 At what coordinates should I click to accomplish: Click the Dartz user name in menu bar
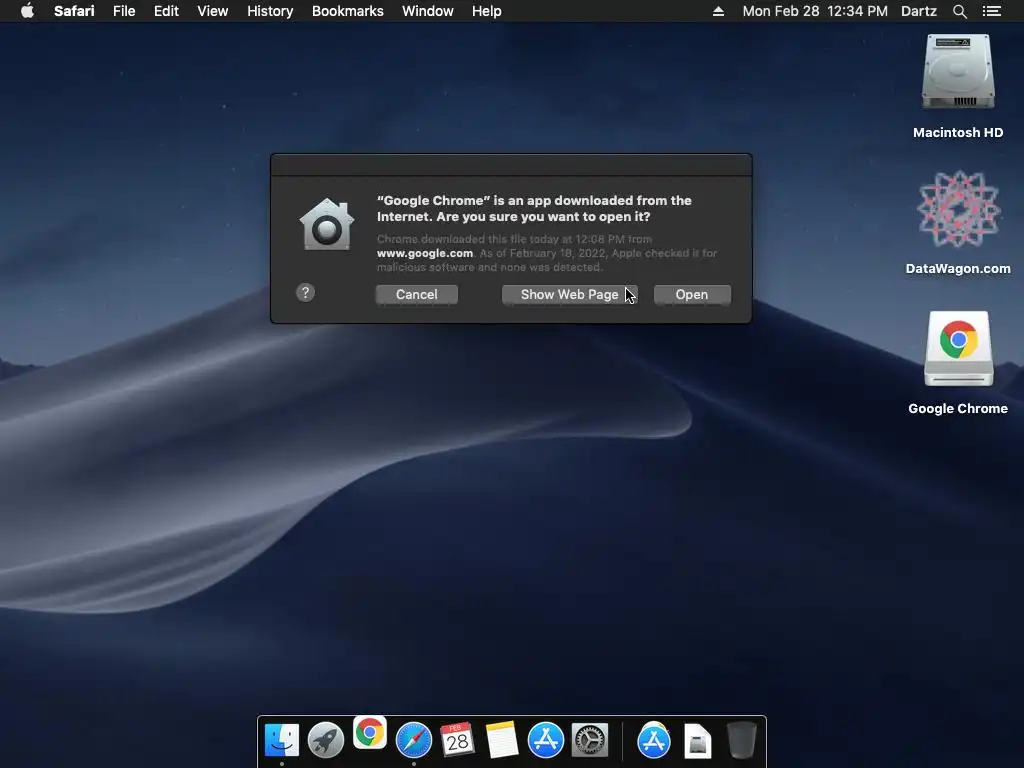point(919,11)
